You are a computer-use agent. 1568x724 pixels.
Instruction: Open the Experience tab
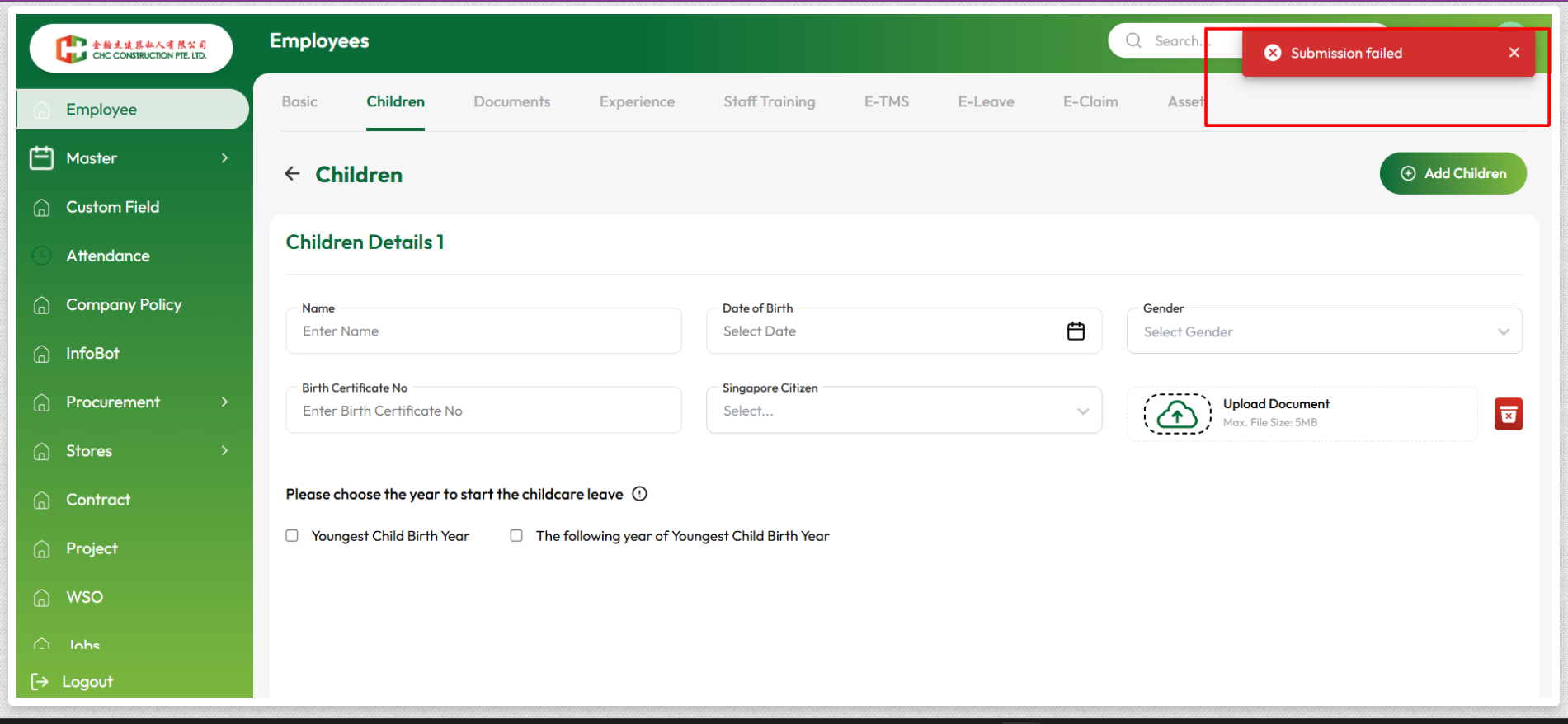click(x=637, y=101)
